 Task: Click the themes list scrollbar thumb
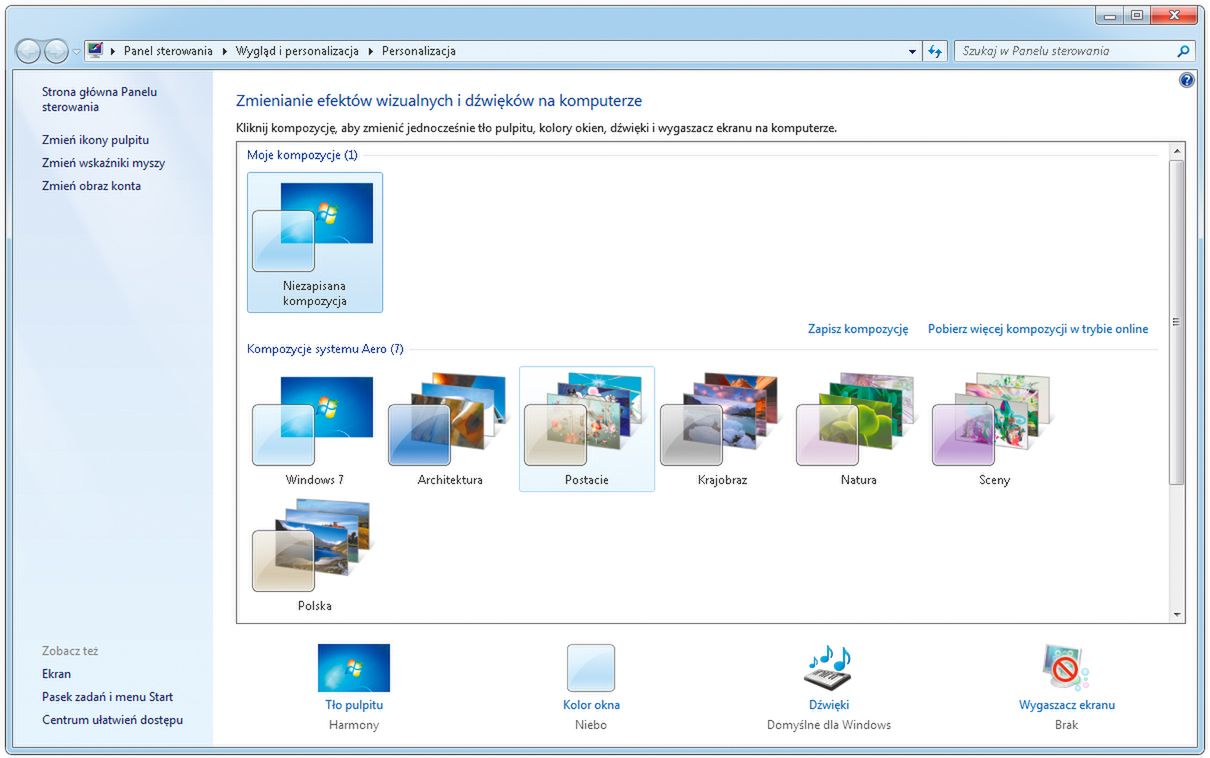pyautogui.click(x=1177, y=322)
